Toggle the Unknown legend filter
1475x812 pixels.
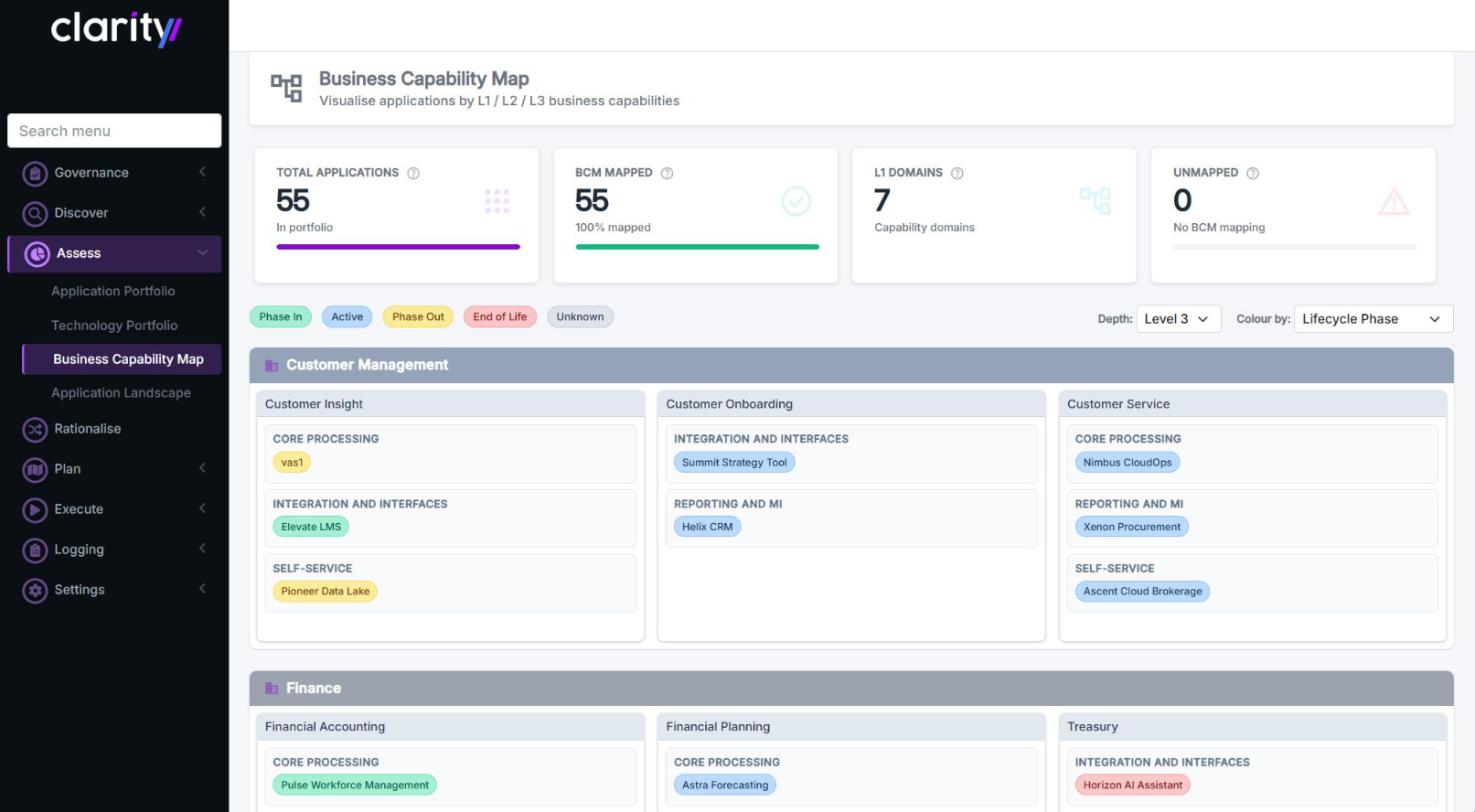pyautogui.click(x=580, y=317)
